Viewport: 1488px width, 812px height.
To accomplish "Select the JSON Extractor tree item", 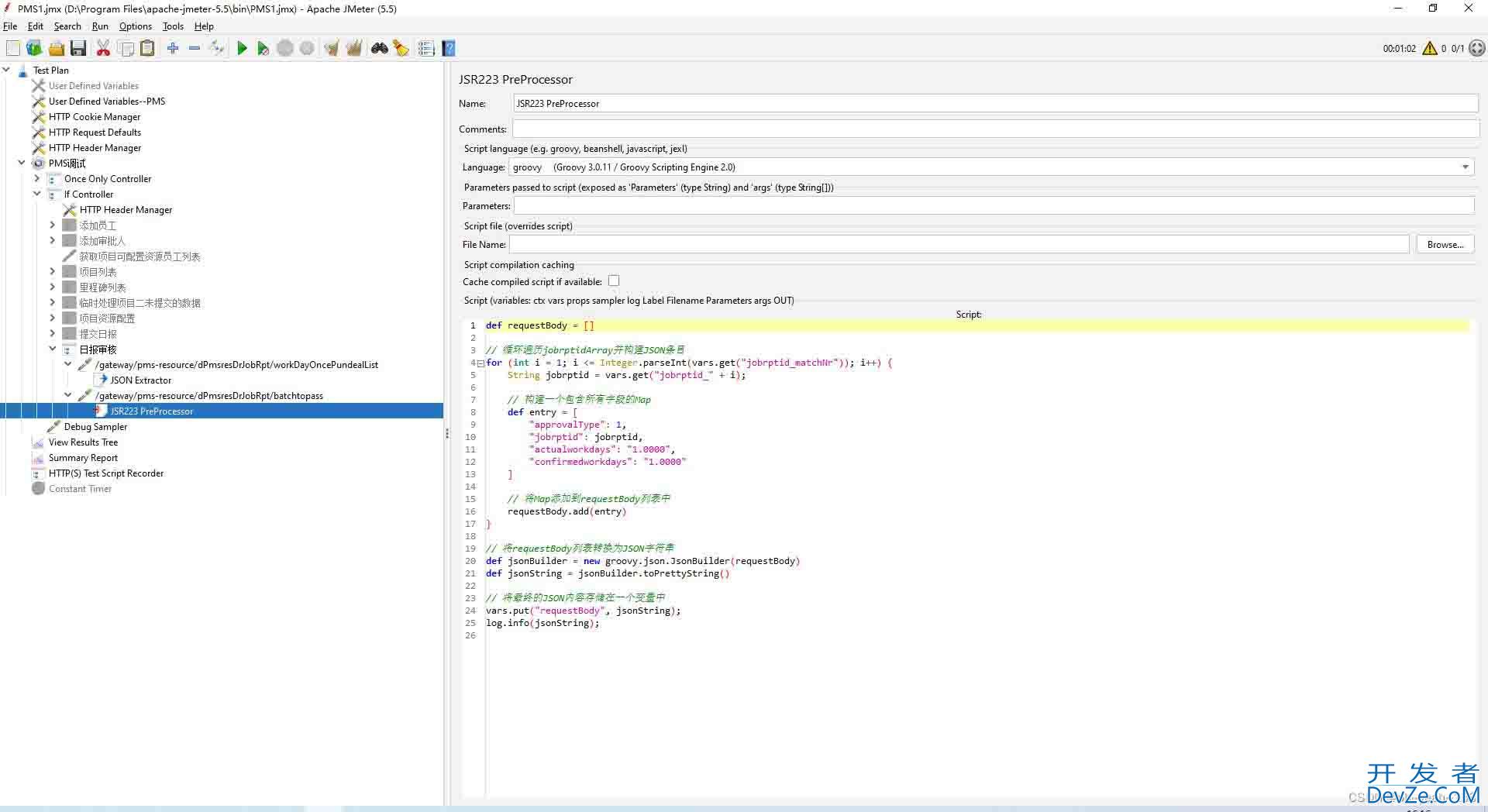I will pos(140,380).
